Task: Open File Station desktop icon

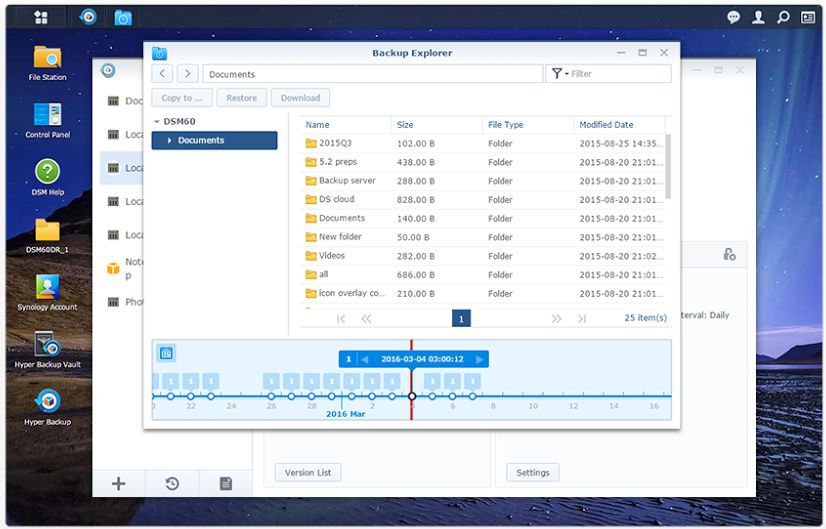Action: (47, 63)
